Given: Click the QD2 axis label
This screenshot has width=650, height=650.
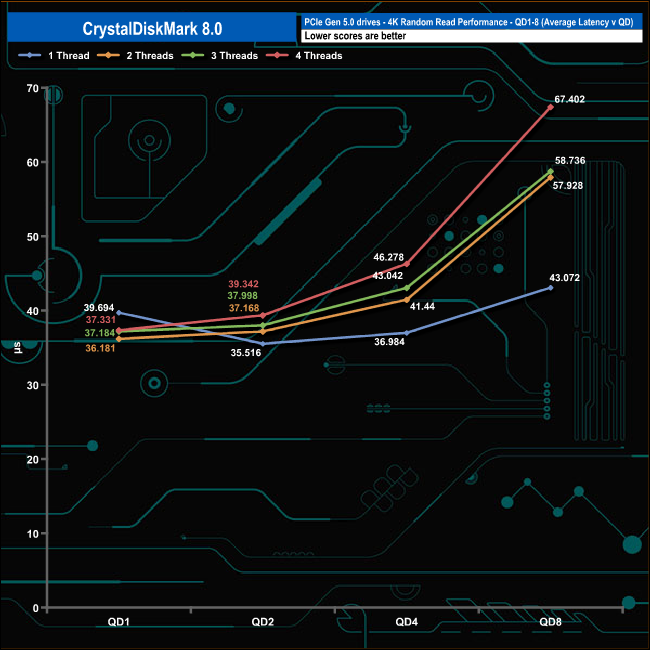Looking at the screenshot, I should [x=263, y=621].
